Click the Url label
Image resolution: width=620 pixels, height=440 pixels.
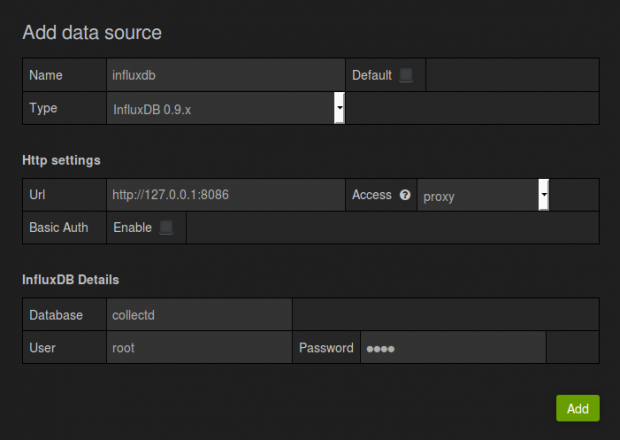(x=37, y=195)
